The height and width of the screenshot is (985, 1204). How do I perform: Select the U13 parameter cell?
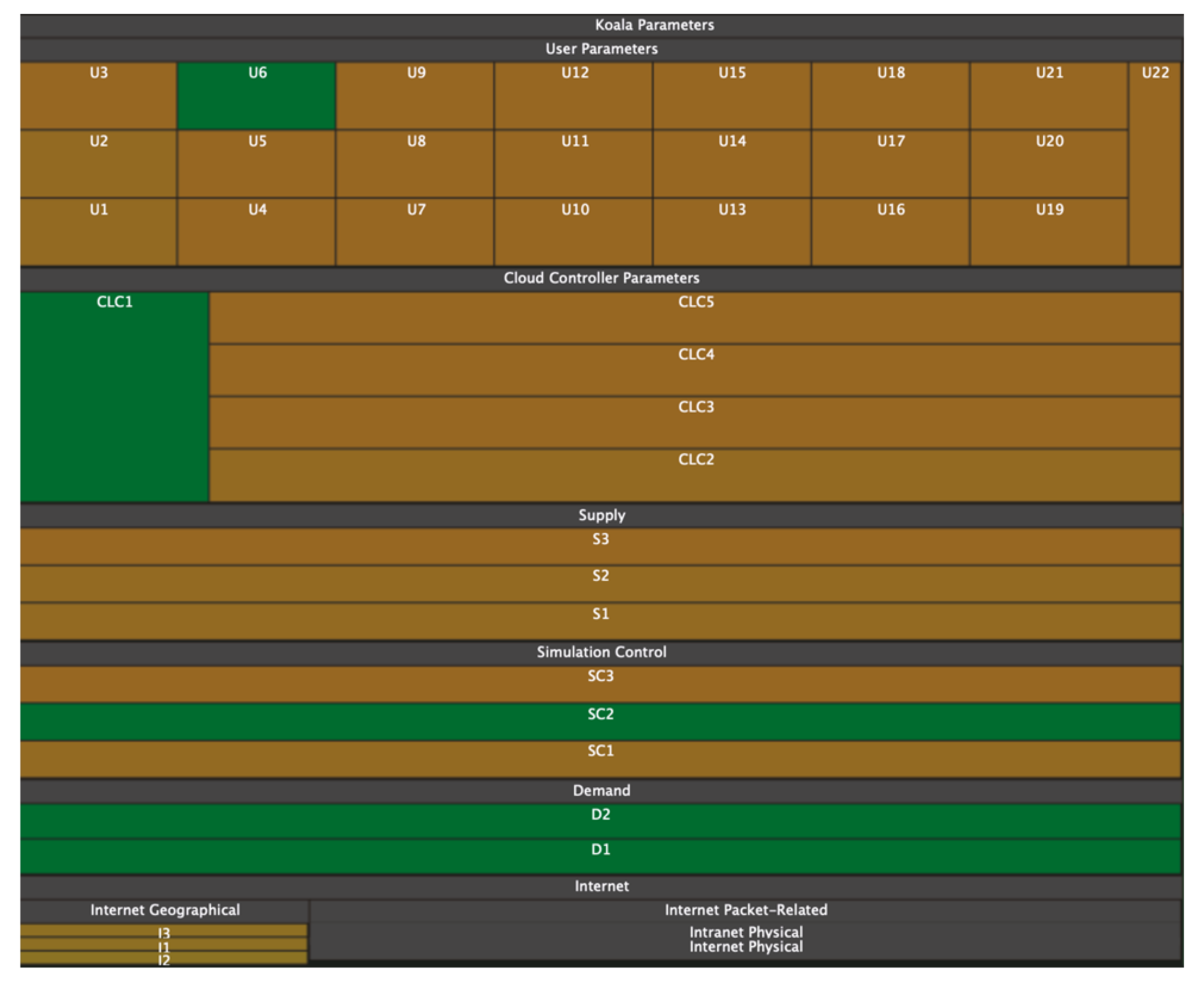731,231
